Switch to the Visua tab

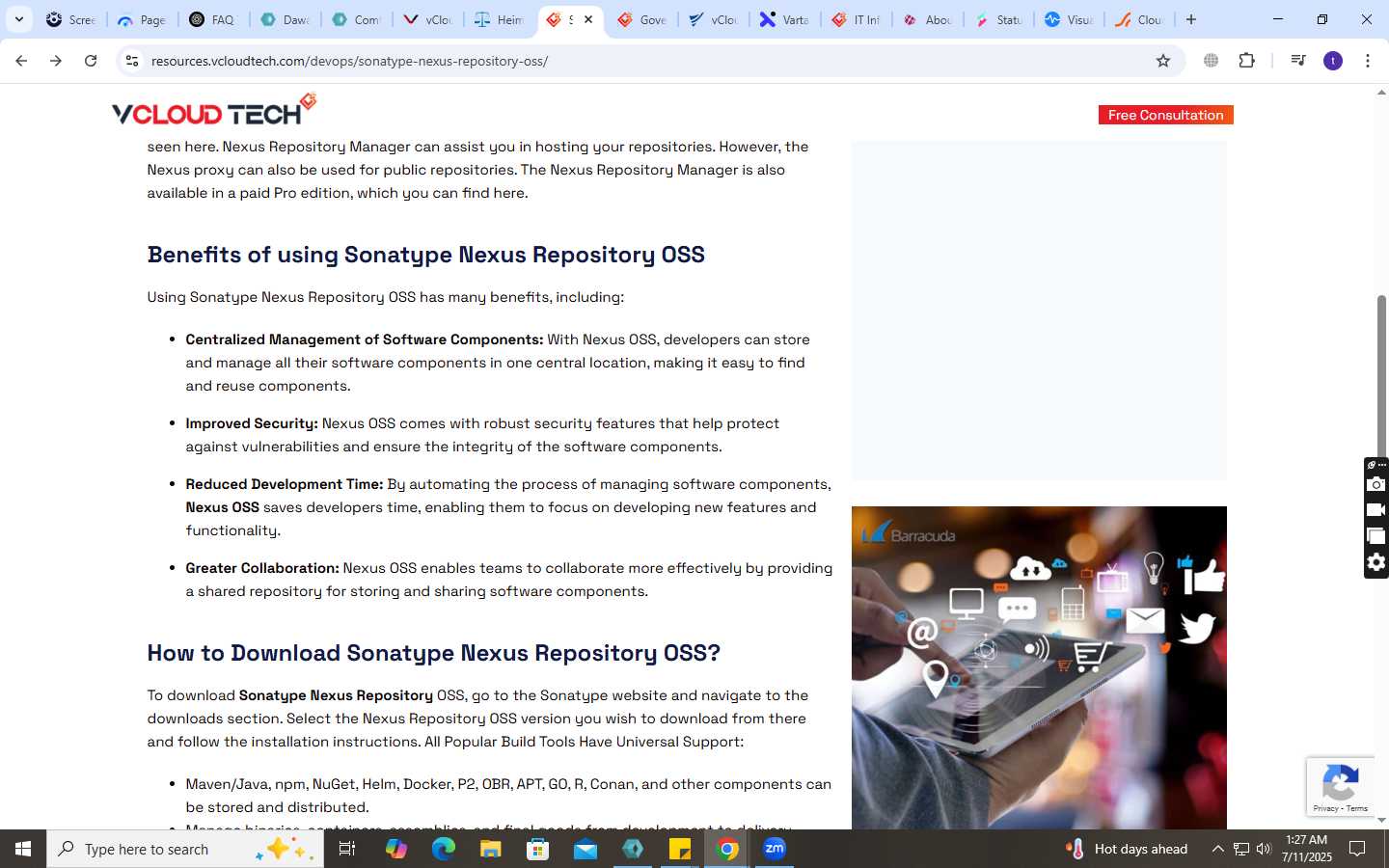coord(1070,19)
